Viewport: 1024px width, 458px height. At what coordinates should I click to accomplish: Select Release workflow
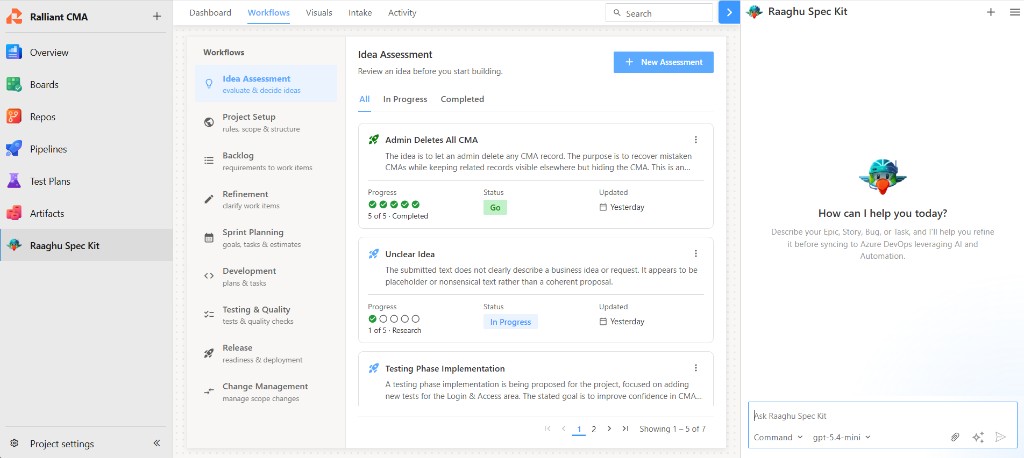point(266,353)
